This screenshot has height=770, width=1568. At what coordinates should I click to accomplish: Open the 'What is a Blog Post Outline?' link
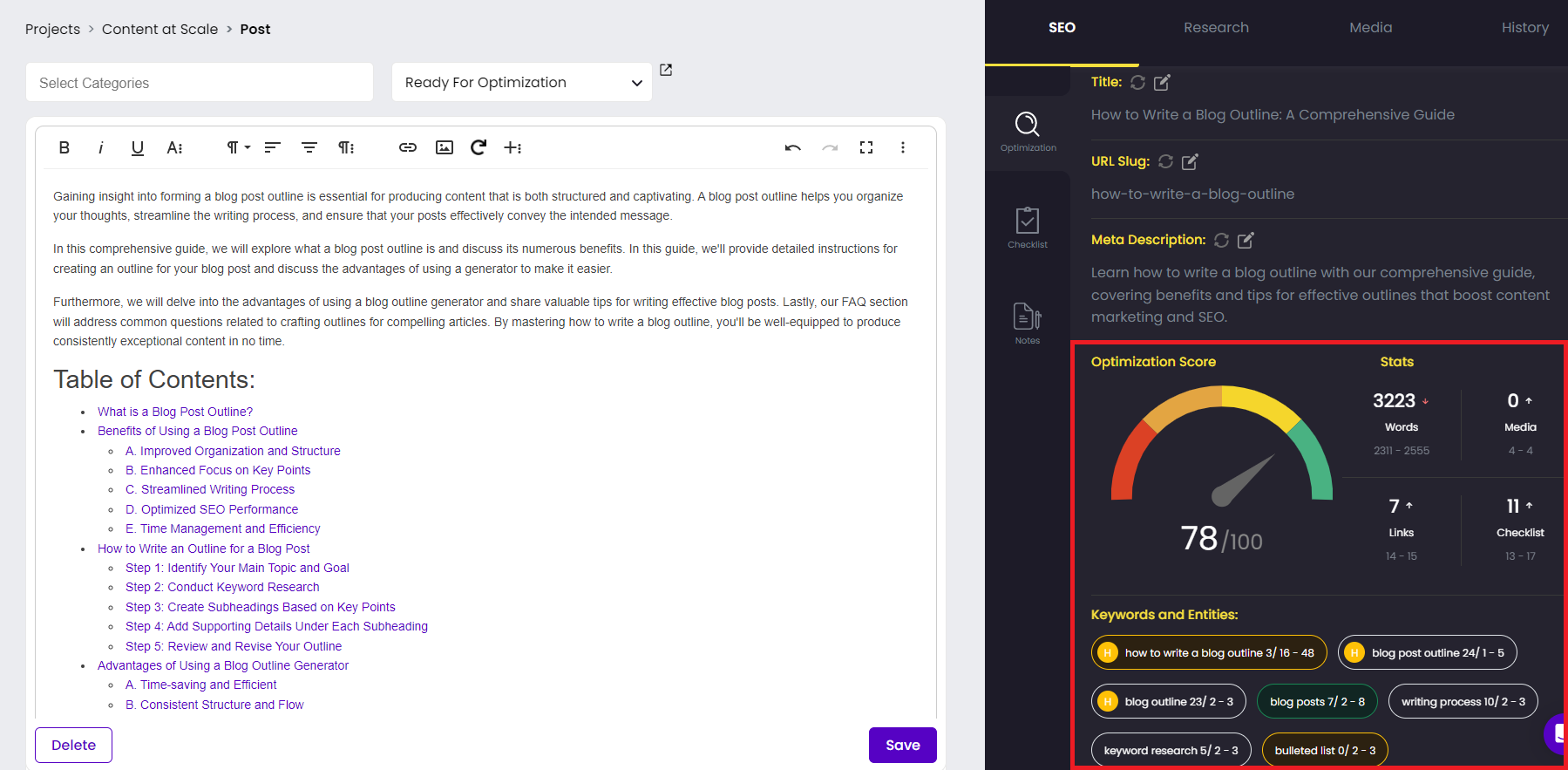click(175, 412)
